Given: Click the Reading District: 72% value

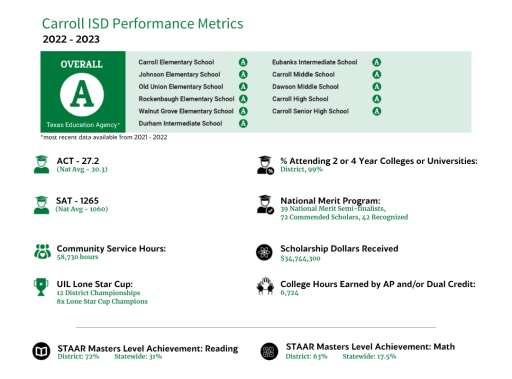Looking at the screenshot, I should tap(78, 357).
